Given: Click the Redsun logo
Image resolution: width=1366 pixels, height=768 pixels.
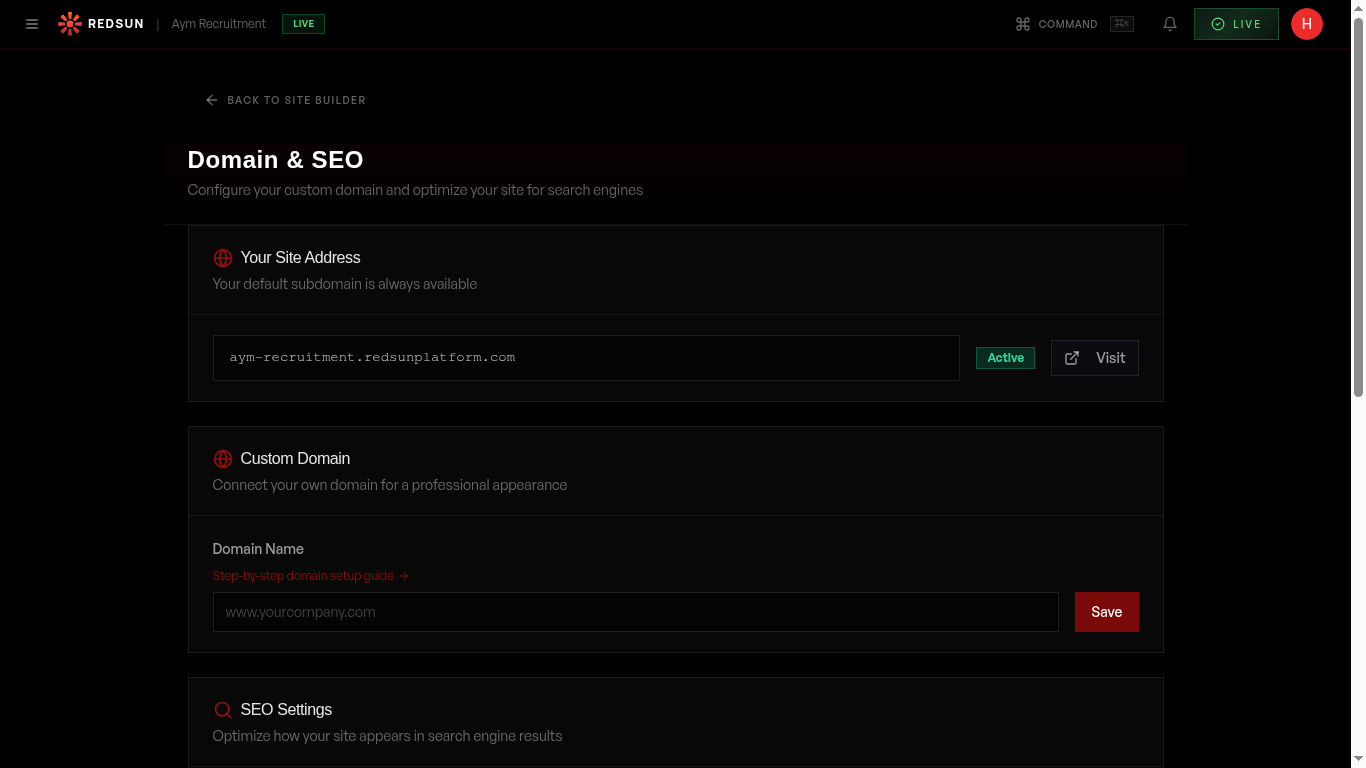Looking at the screenshot, I should tap(70, 23).
